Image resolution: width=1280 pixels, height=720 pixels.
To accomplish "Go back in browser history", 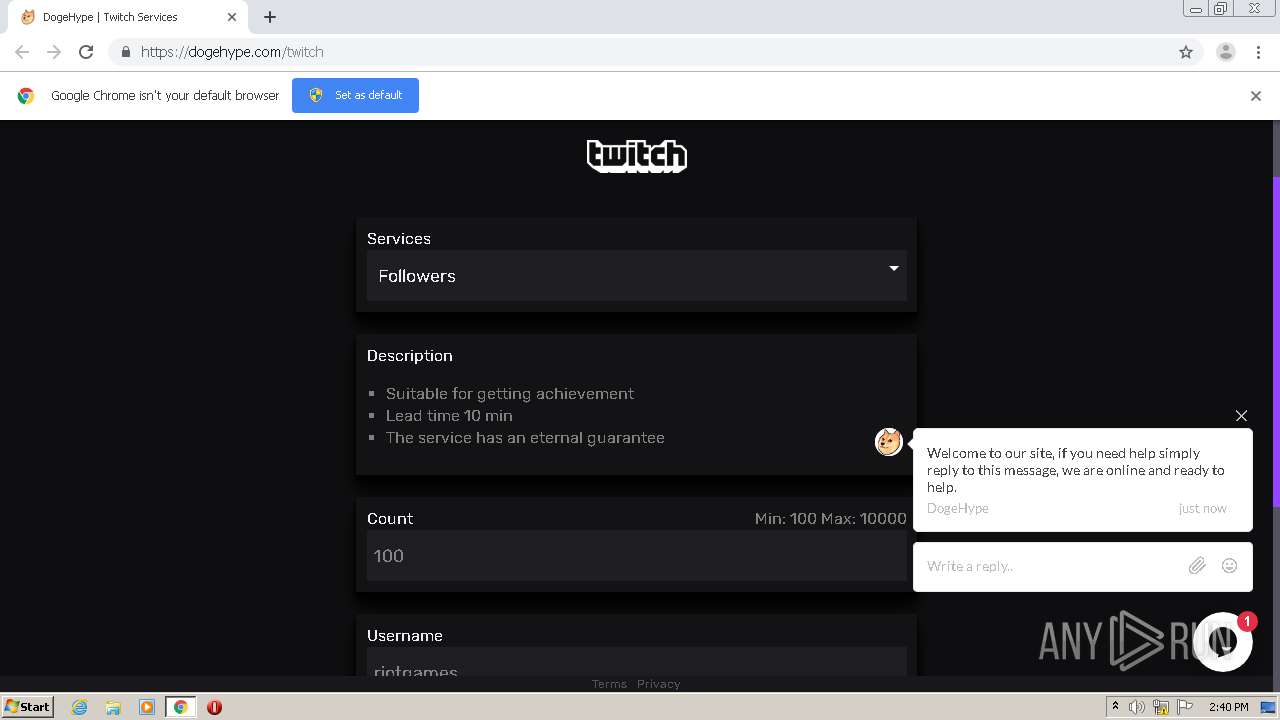I will [x=22, y=52].
